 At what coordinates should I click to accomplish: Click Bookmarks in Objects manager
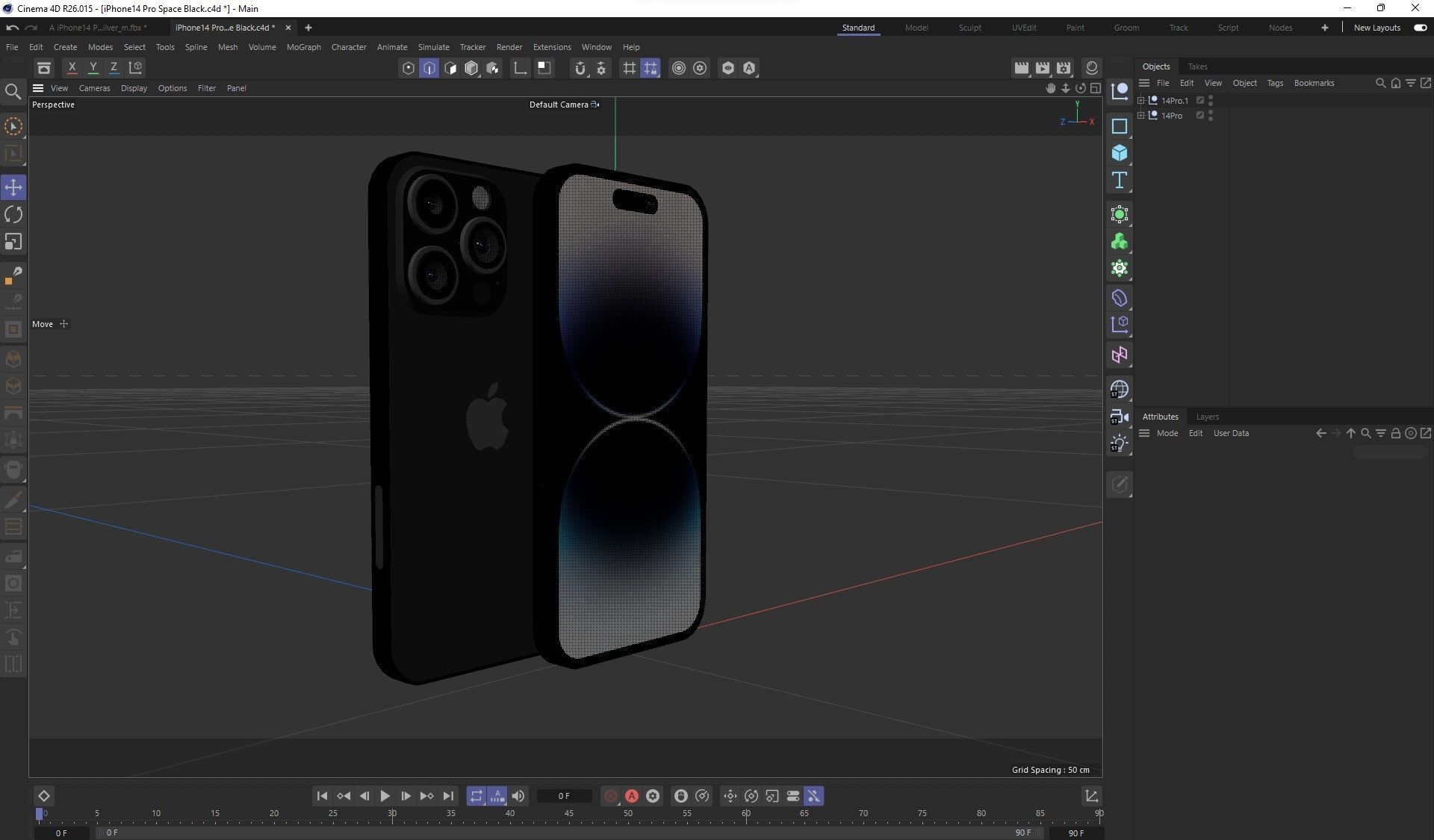(x=1314, y=83)
